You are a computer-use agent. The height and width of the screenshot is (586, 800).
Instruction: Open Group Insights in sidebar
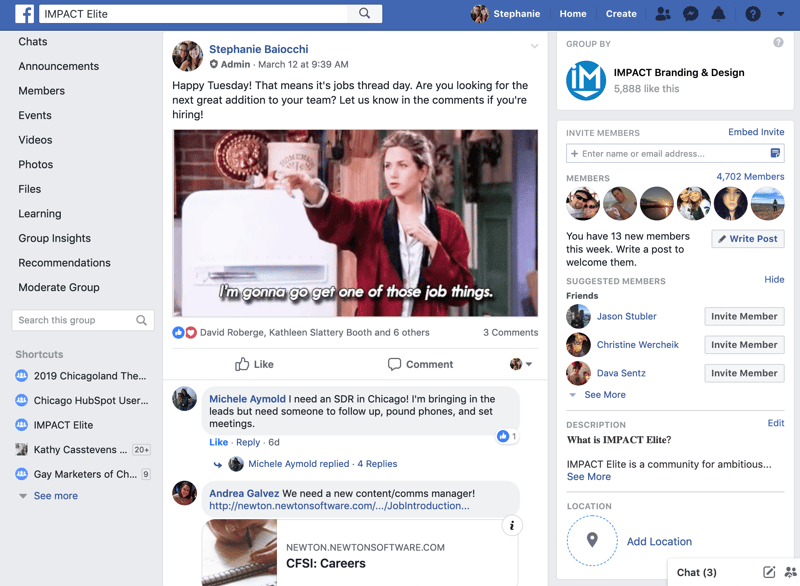[x=55, y=238]
